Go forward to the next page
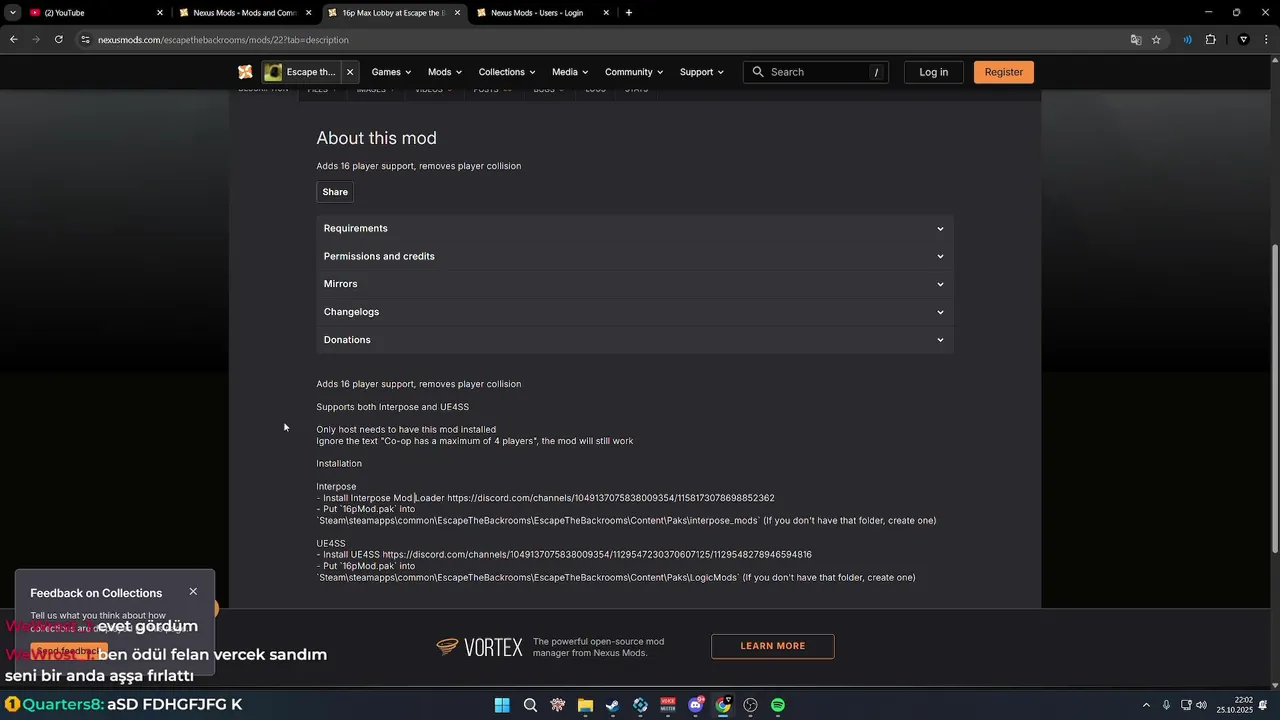 click(x=36, y=40)
